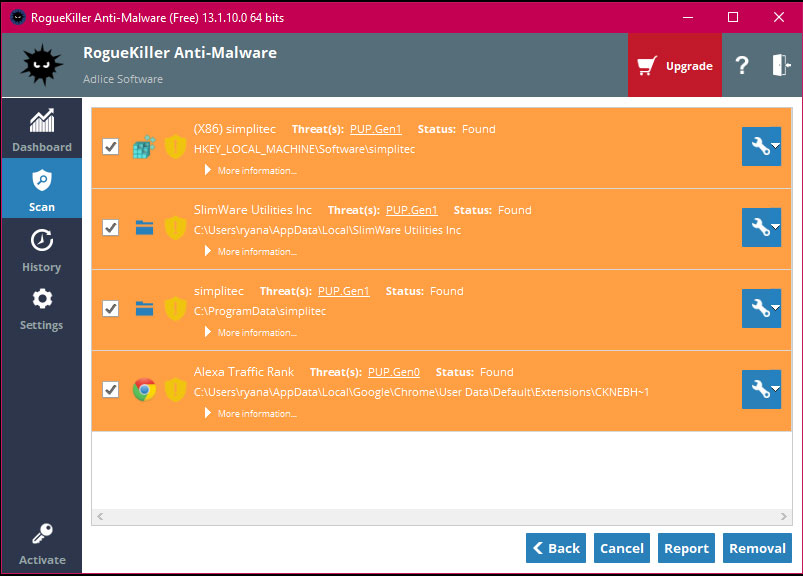
Task: Open PUP.Gen1 link for SlimWare Utilities Inc
Action: (411, 210)
